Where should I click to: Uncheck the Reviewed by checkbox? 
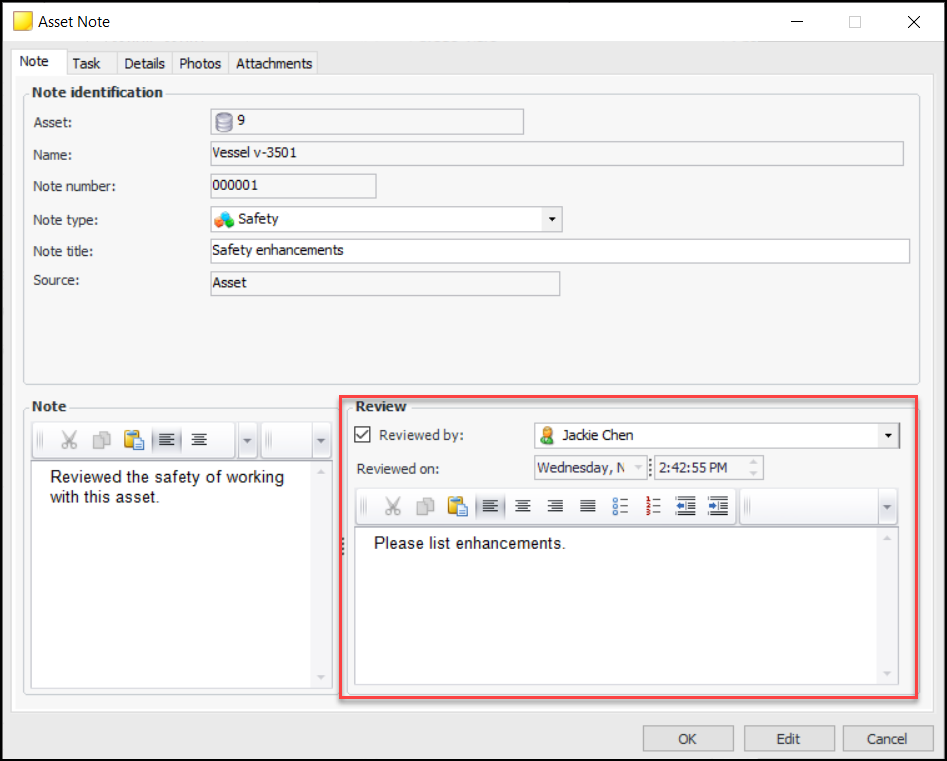point(363,435)
